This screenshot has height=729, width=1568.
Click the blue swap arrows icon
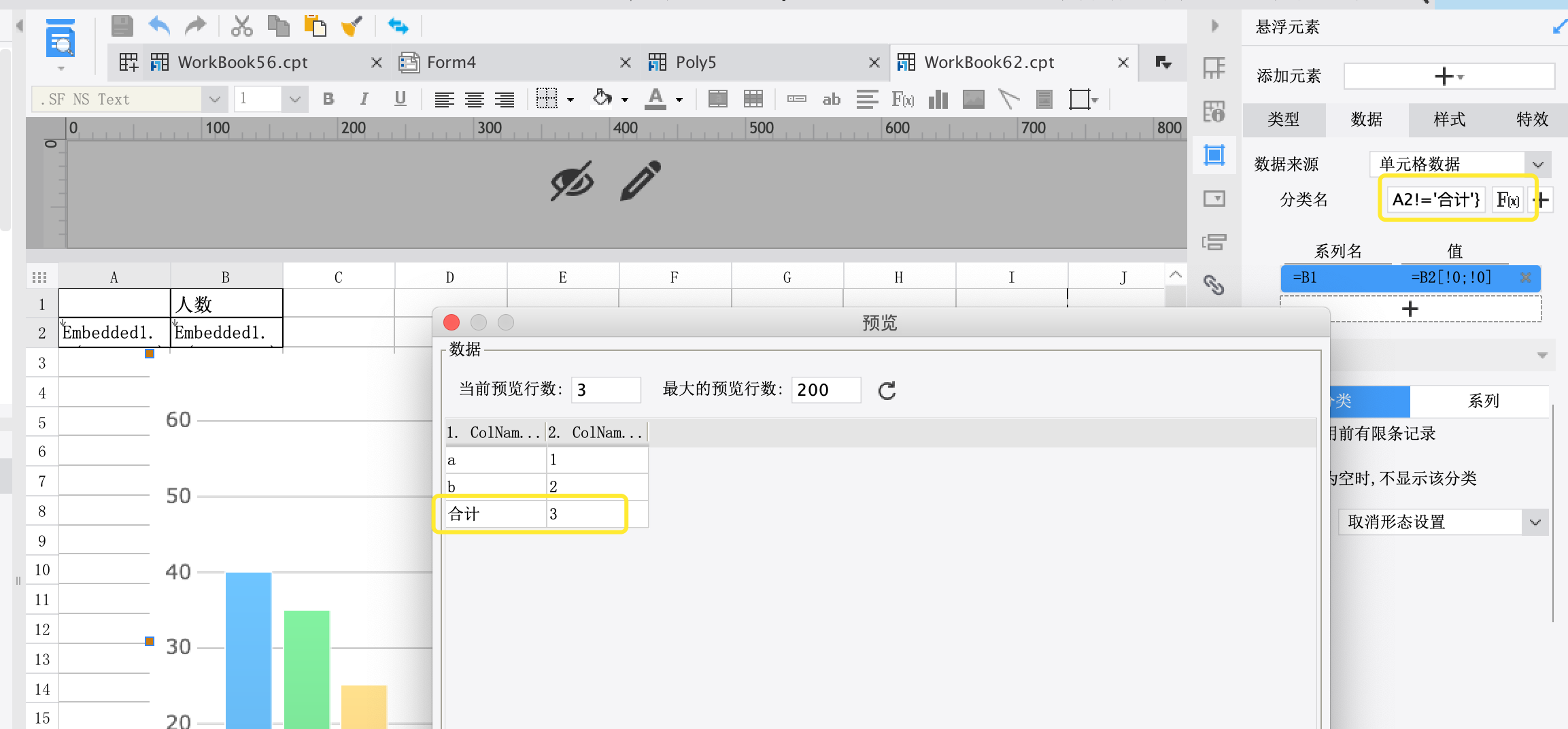(x=398, y=27)
